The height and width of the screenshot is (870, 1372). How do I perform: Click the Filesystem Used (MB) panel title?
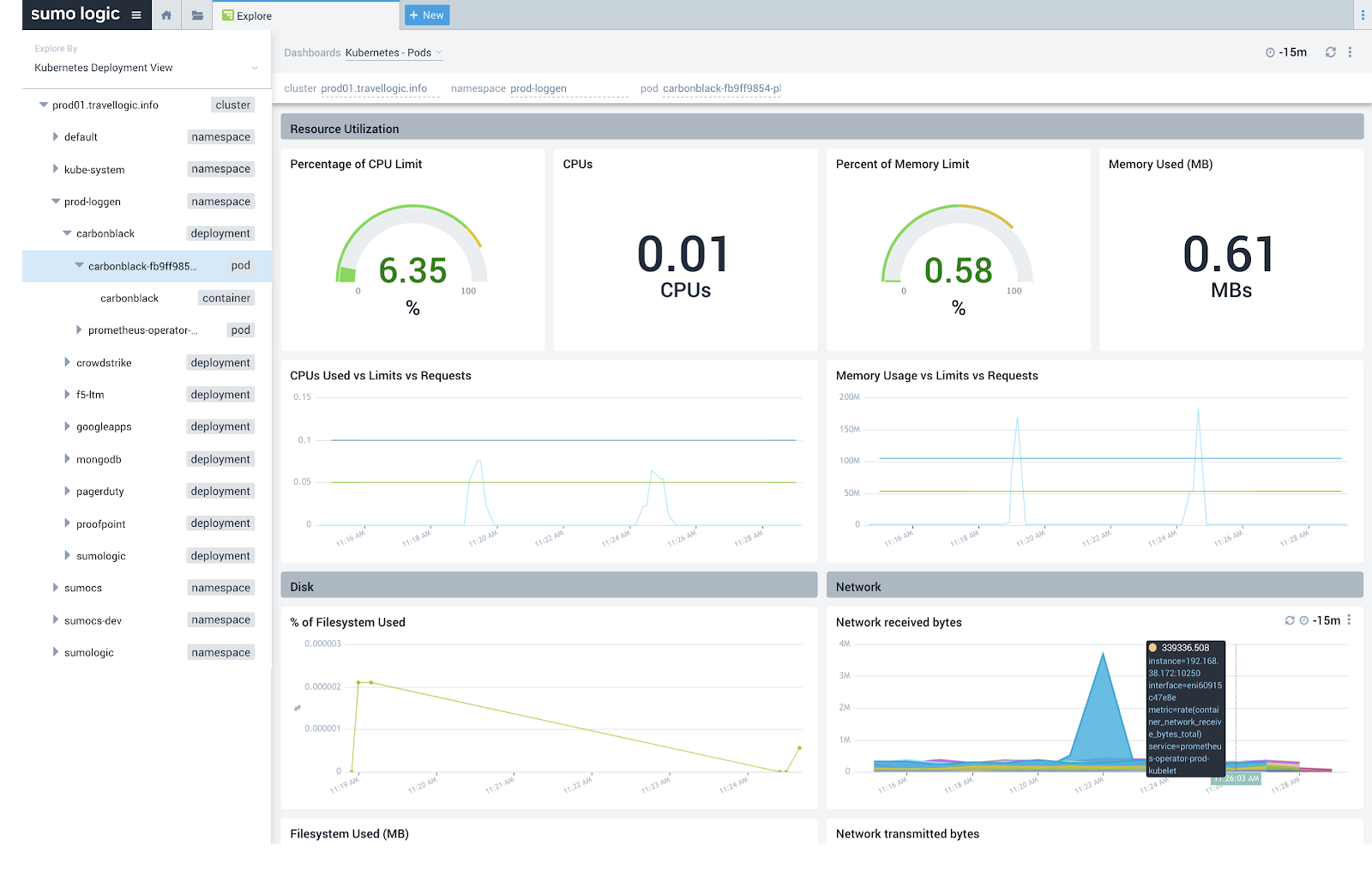tap(349, 834)
